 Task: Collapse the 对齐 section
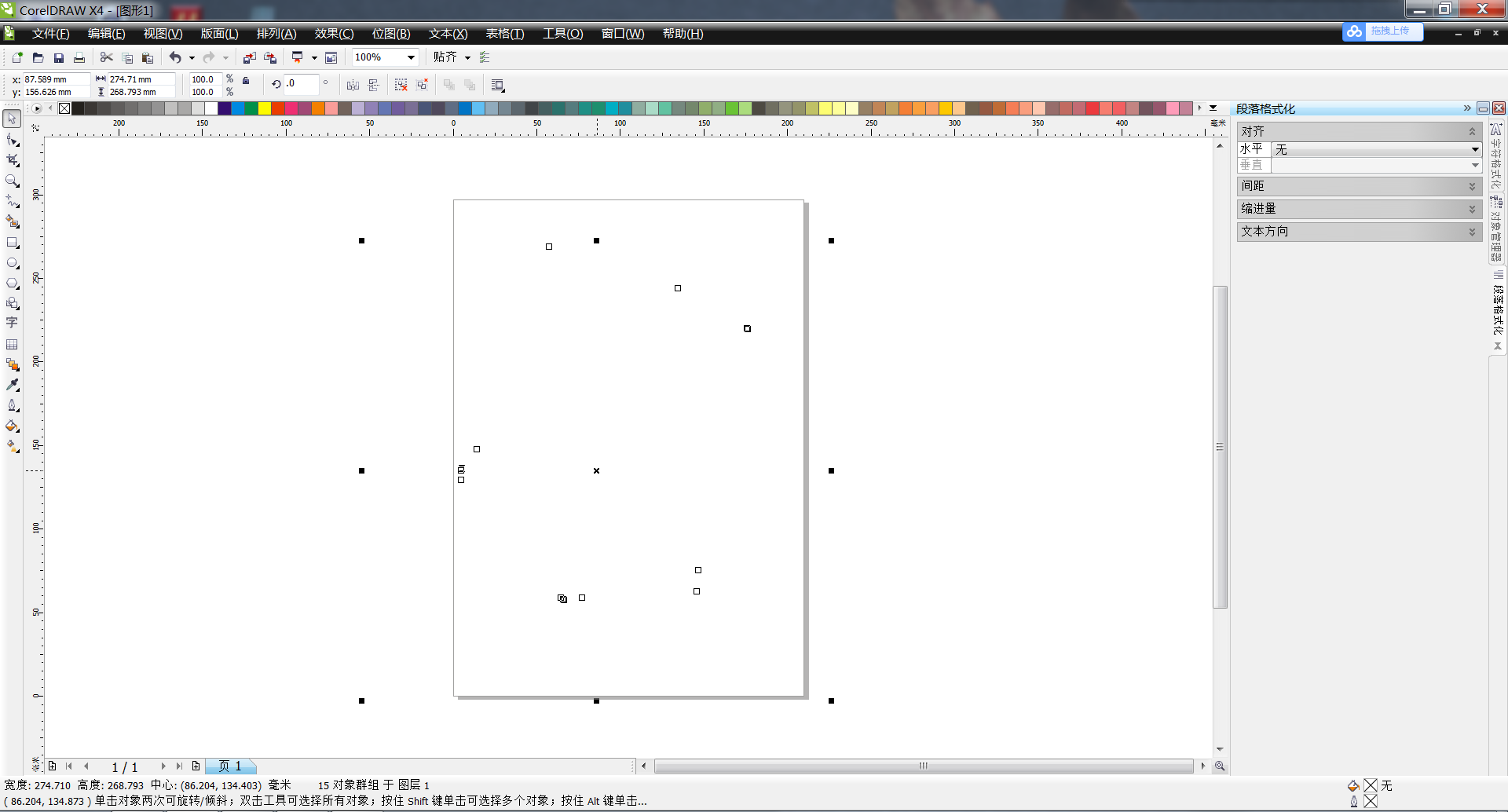(1472, 131)
